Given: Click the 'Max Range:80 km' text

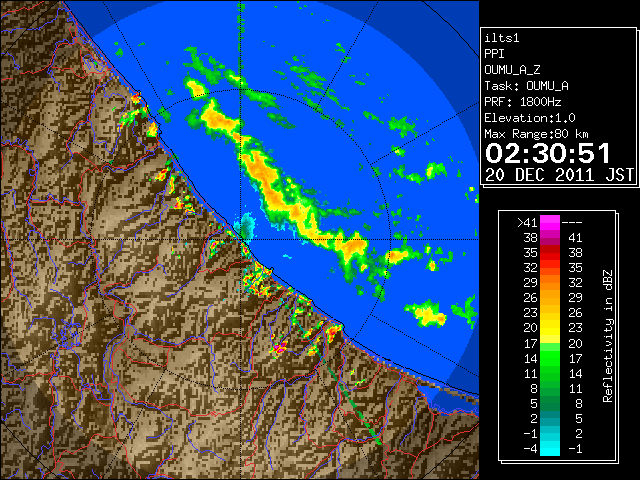Looking at the screenshot, I should click(x=536, y=134).
